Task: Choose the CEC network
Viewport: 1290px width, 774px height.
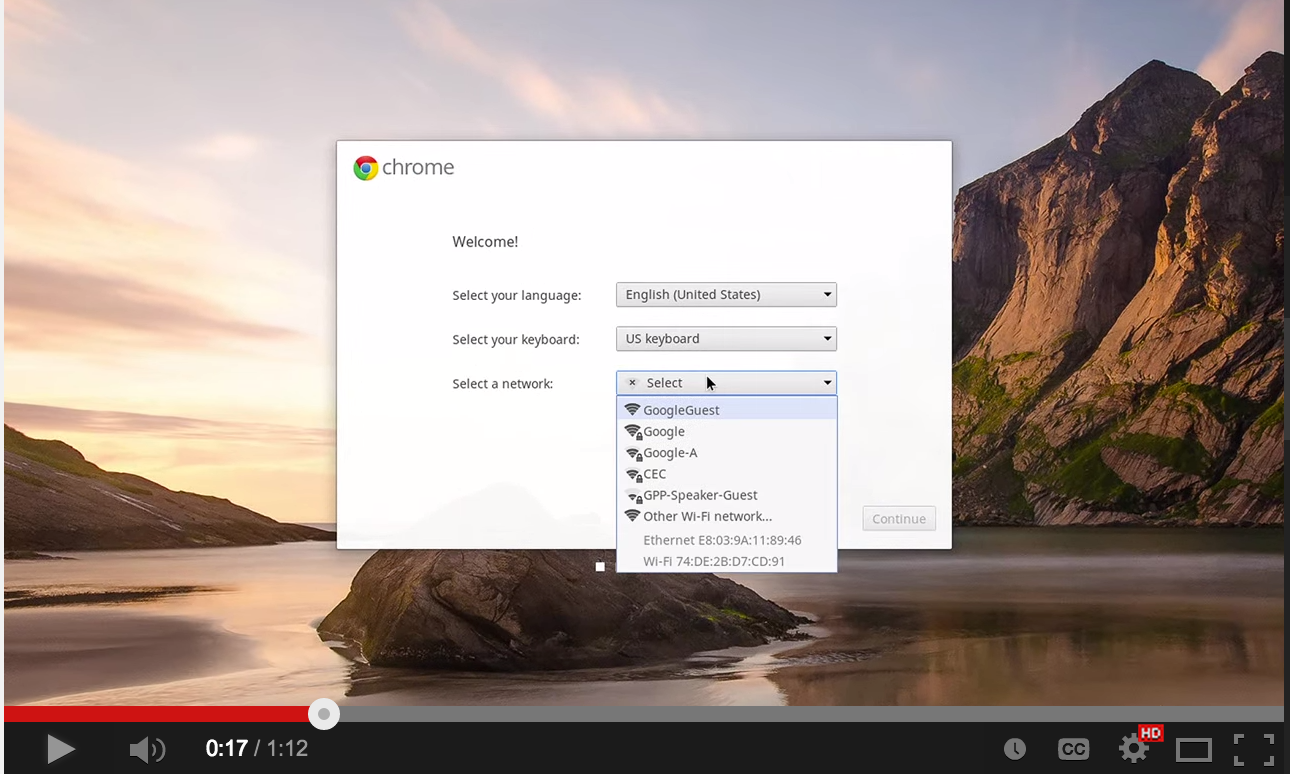Action: coord(727,474)
